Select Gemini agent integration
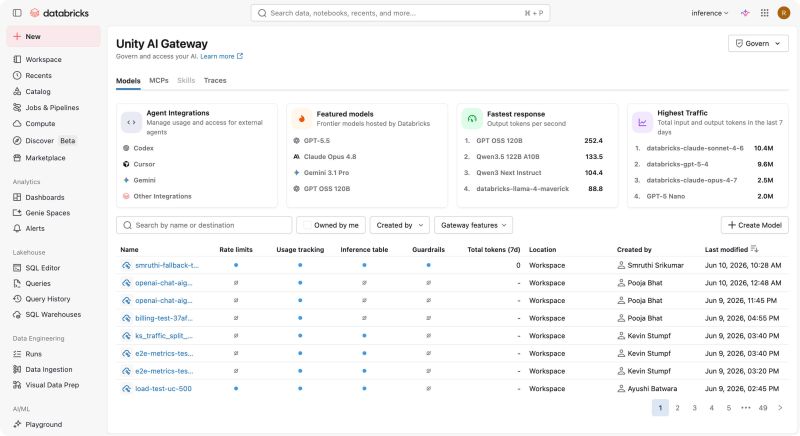The height and width of the screenshot is (436, 800). tap(139, 180)
